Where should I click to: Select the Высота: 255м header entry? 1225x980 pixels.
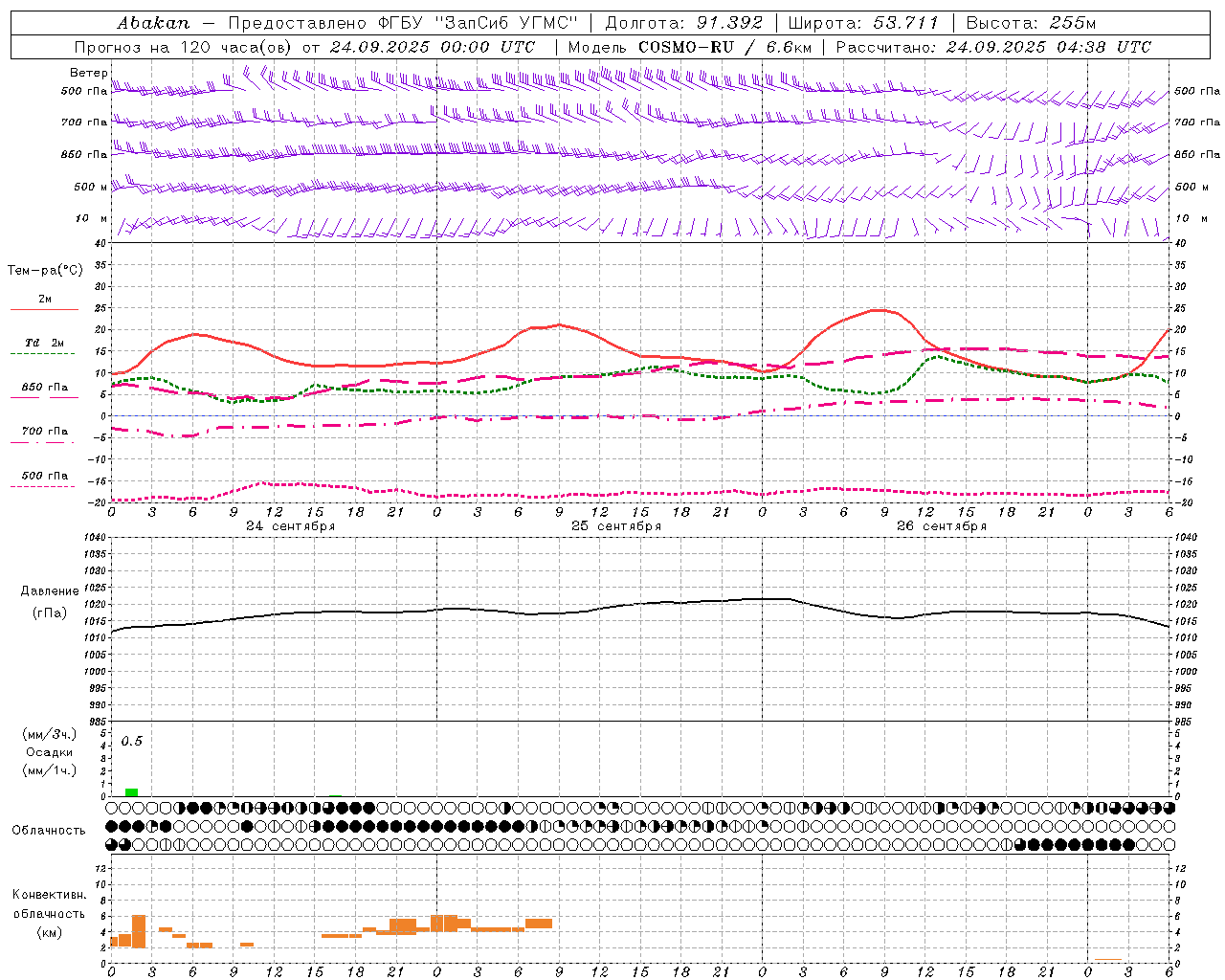[x=1031, y=23]
